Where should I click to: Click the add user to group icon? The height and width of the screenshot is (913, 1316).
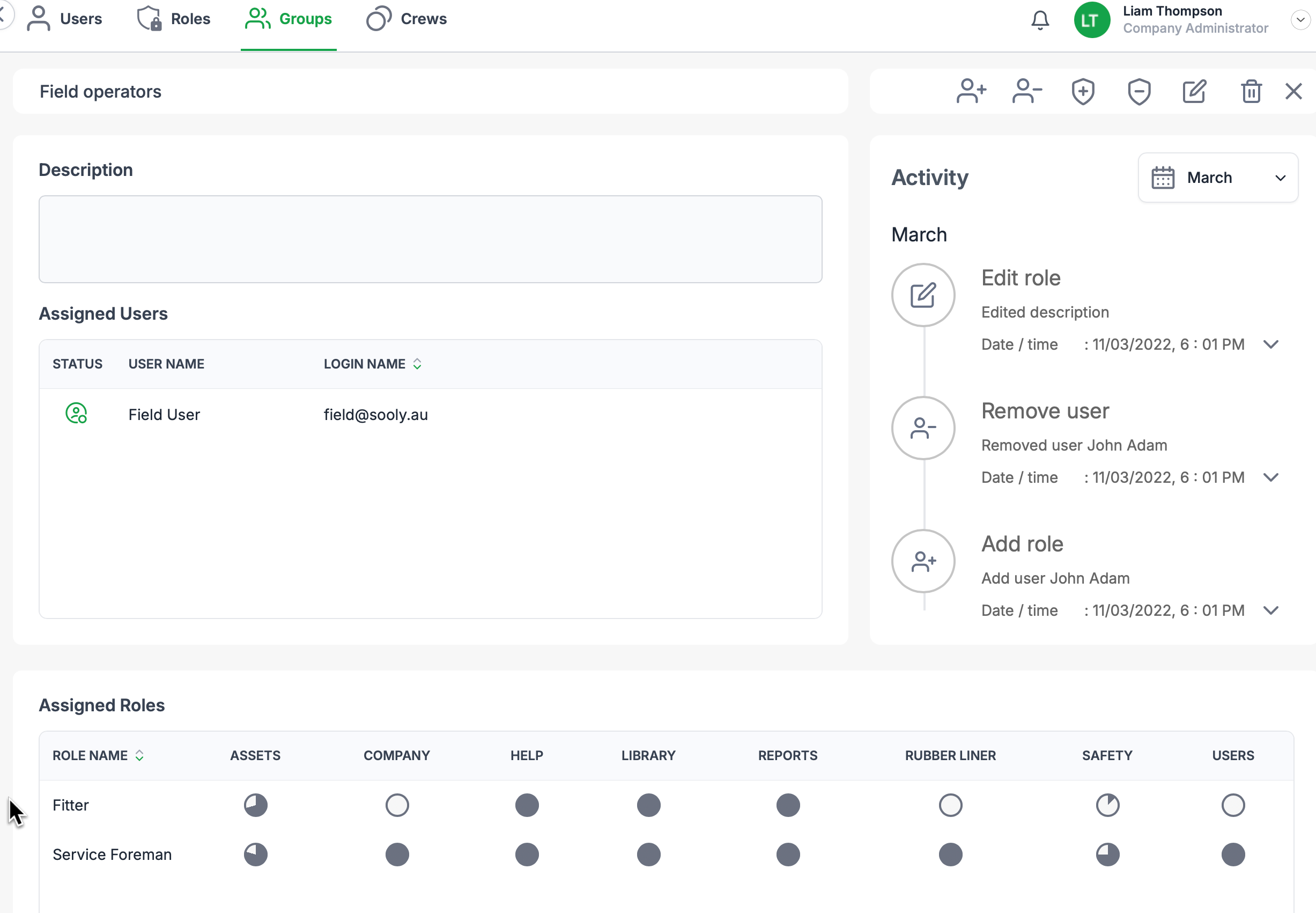[971, 92]
